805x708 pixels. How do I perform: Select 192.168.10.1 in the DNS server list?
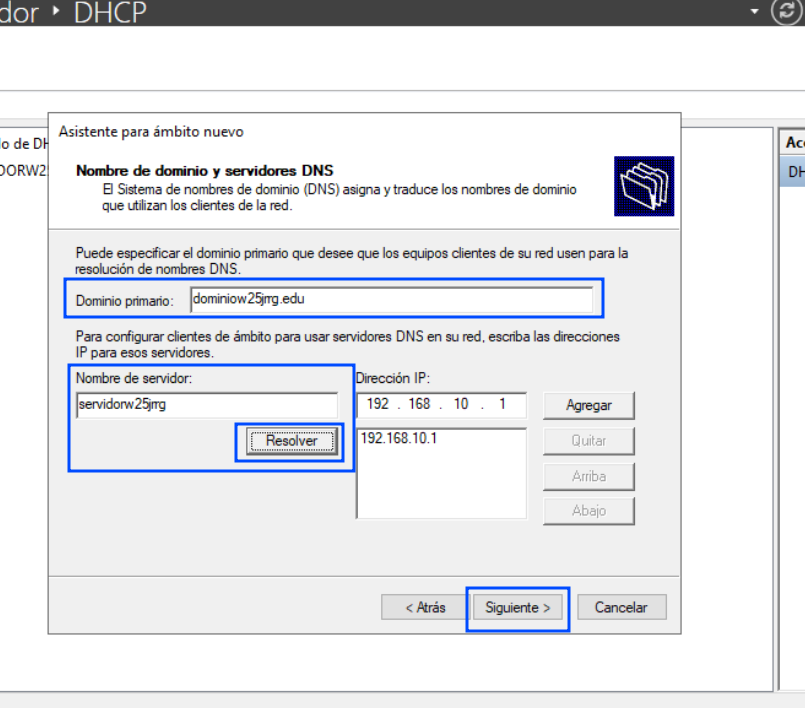pos(399,438)
